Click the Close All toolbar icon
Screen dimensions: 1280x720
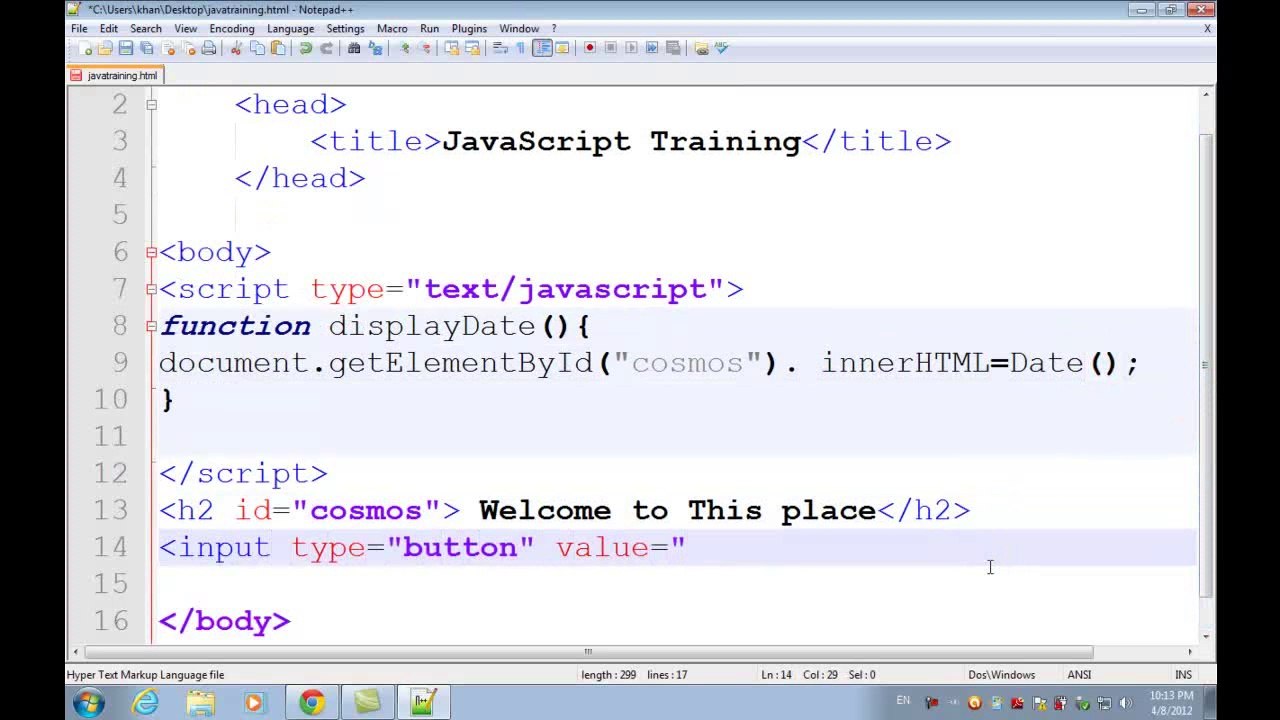[188, 48]
